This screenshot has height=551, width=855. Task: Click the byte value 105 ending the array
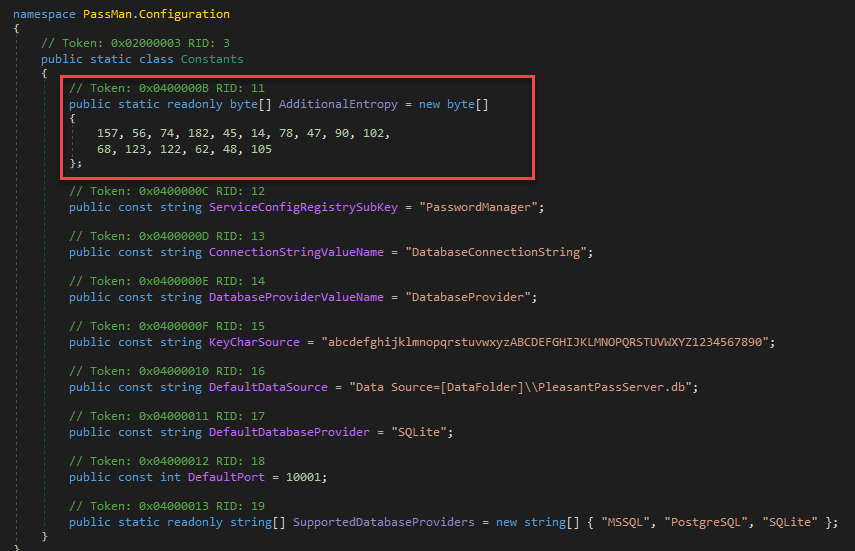261,149
